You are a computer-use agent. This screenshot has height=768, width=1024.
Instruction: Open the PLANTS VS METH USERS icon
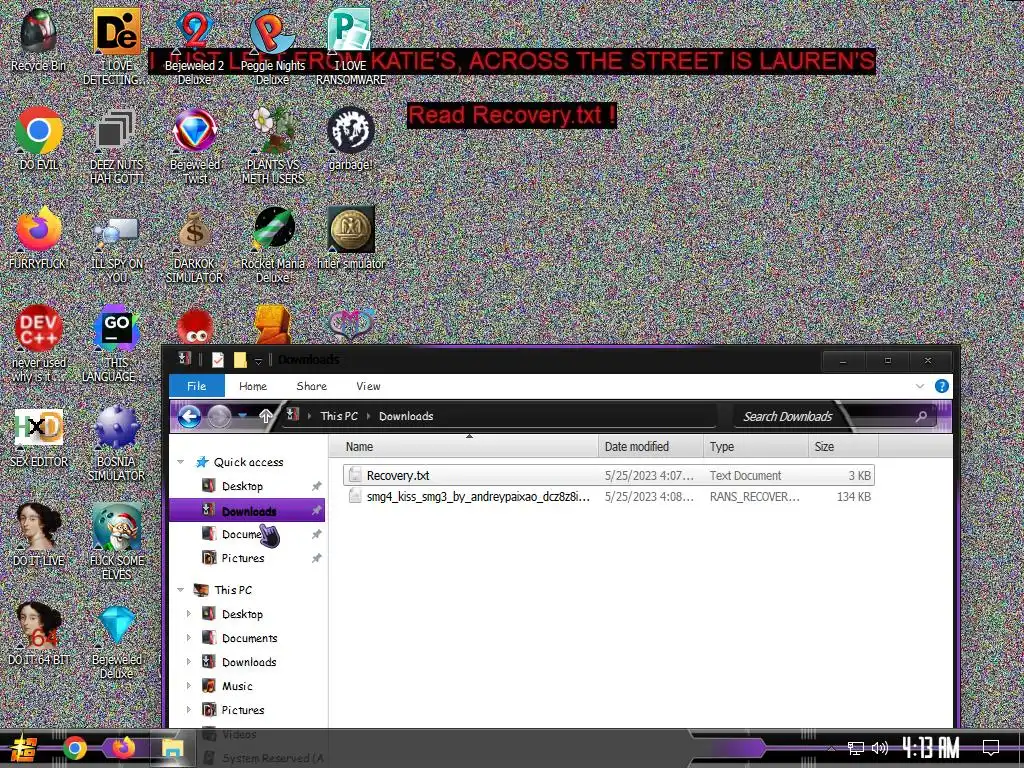point(273,145)
